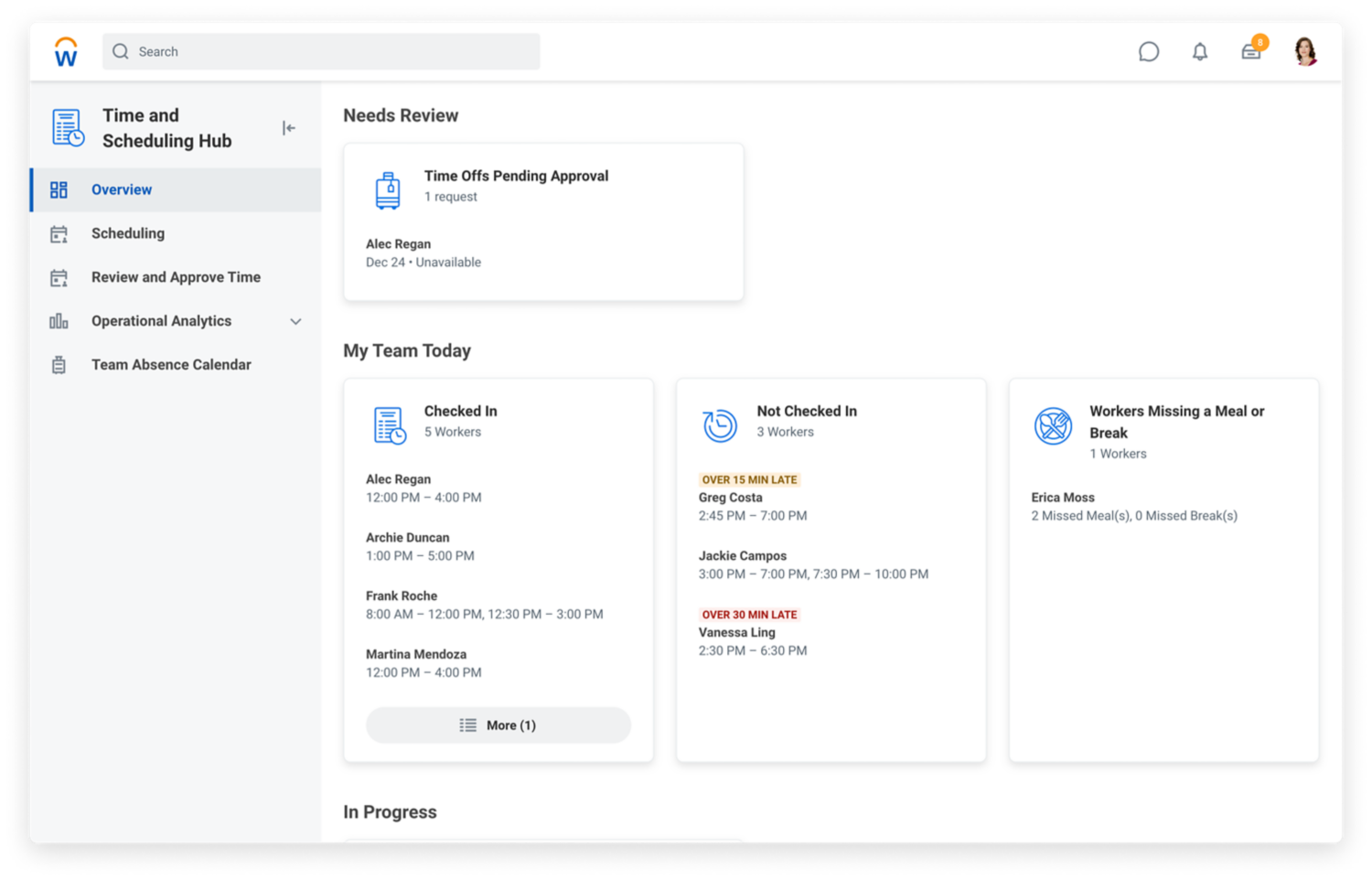Open the Scheduling section
This screenshot has height=880, width=1372.
(x=128, y=234)
